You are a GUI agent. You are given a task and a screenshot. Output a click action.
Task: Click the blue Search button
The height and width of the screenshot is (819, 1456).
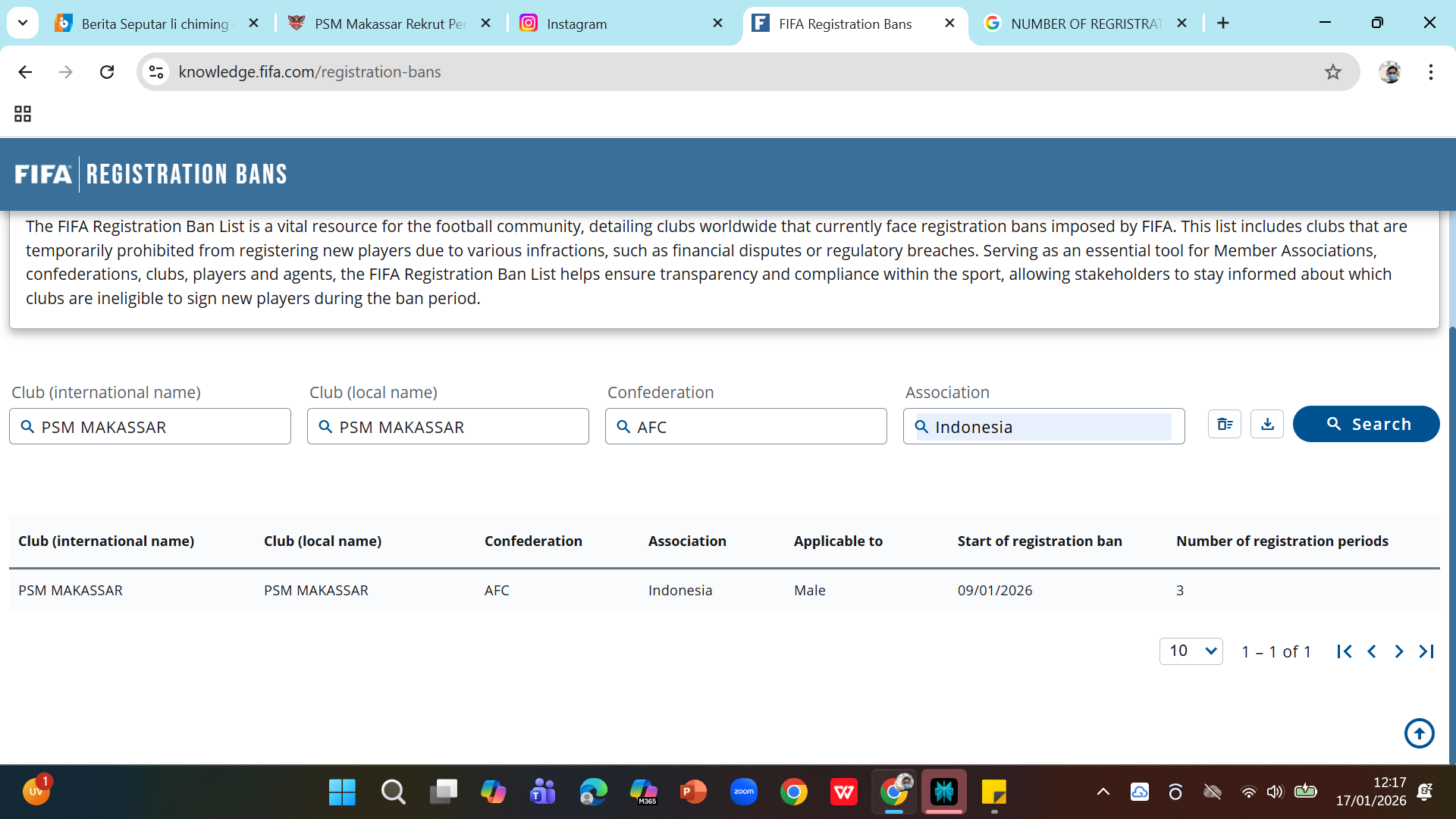[1366, 424]
